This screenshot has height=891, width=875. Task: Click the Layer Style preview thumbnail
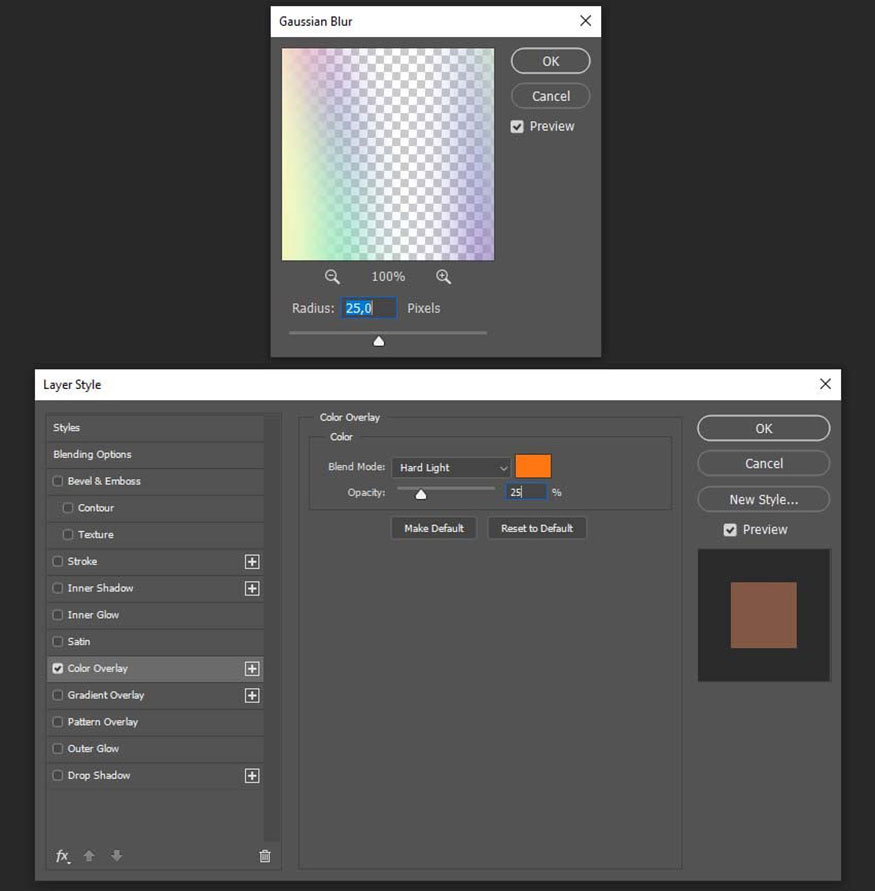[x=764, y=615]
